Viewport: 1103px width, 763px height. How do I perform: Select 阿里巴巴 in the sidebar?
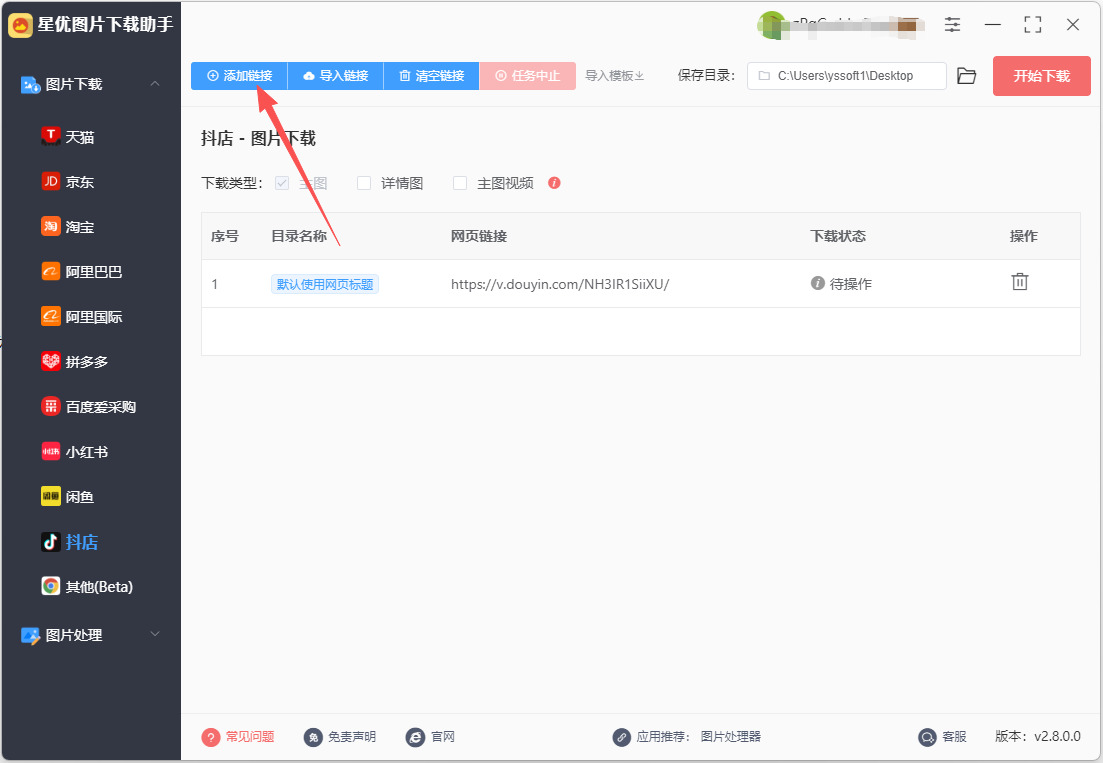(x=82, y=271)
